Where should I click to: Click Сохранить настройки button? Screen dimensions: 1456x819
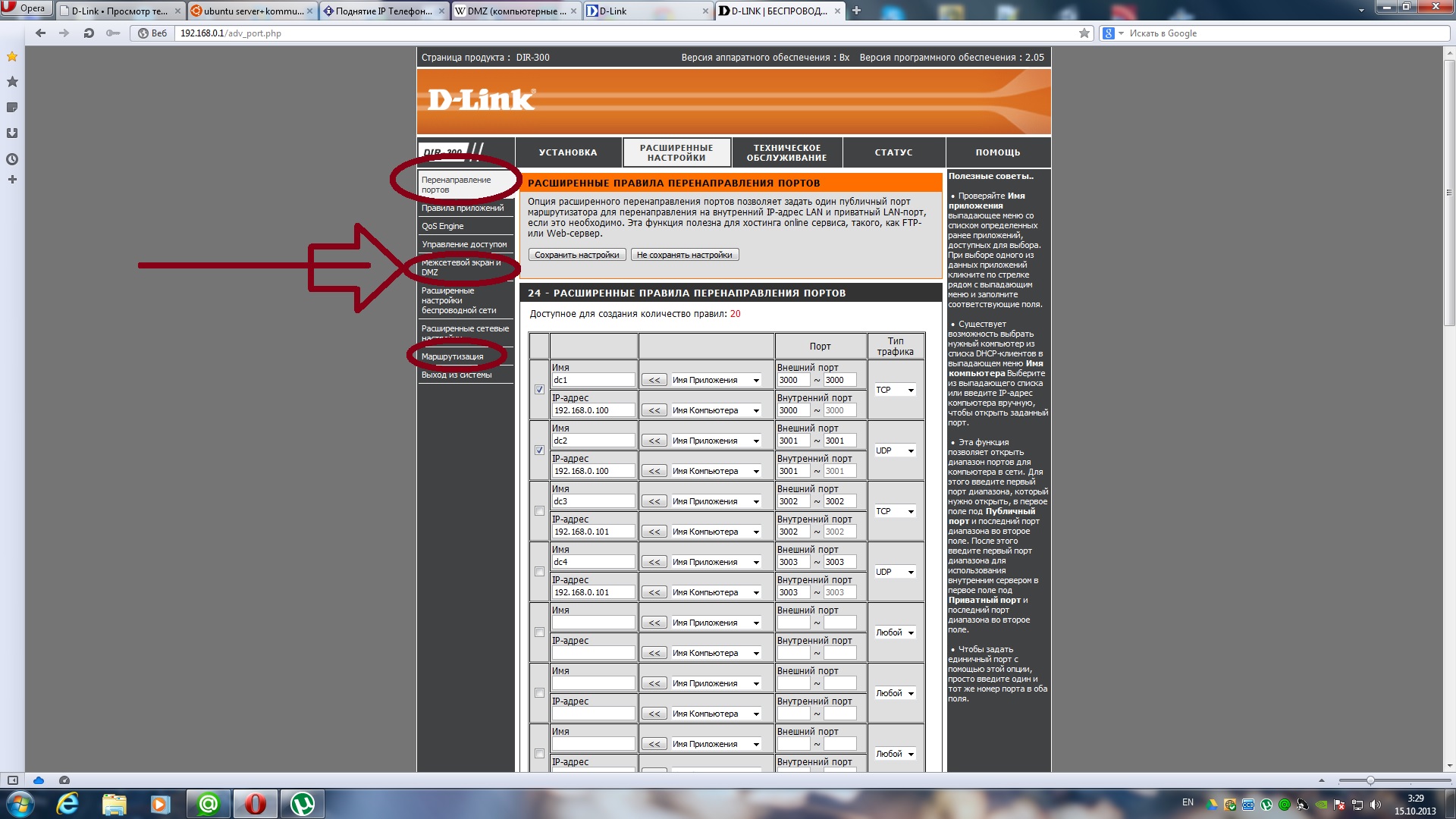pos(576,255)
